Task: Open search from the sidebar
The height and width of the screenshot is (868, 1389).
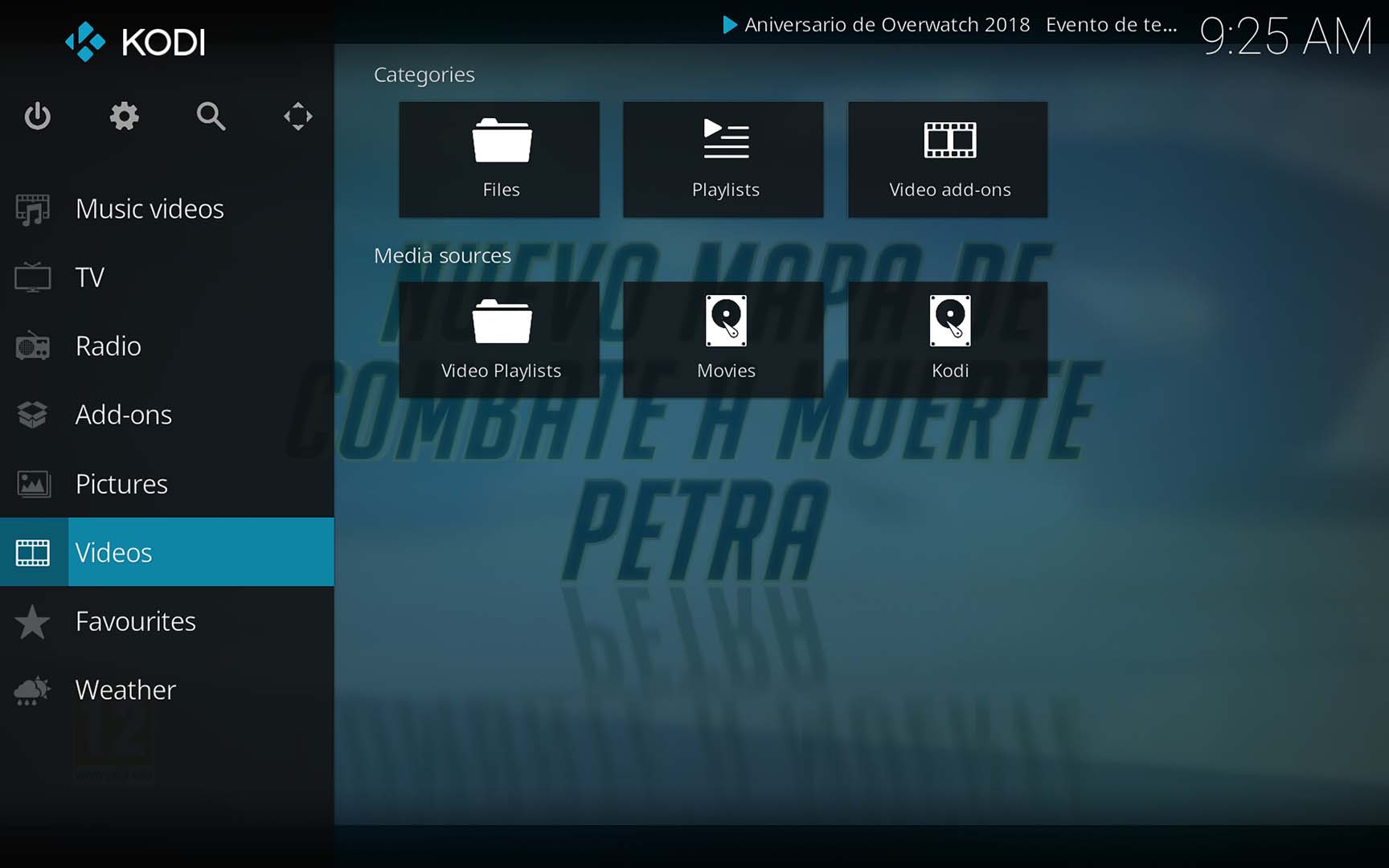Action: tap(211, 117)
